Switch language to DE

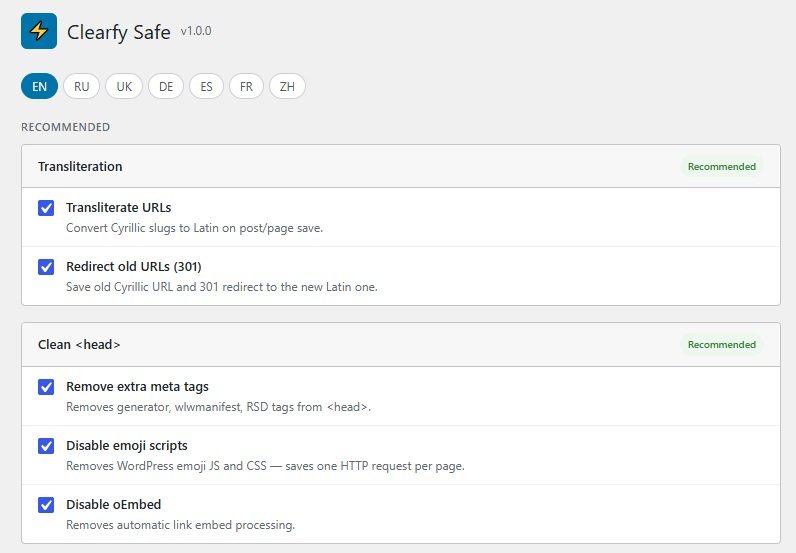coord(166,86)
